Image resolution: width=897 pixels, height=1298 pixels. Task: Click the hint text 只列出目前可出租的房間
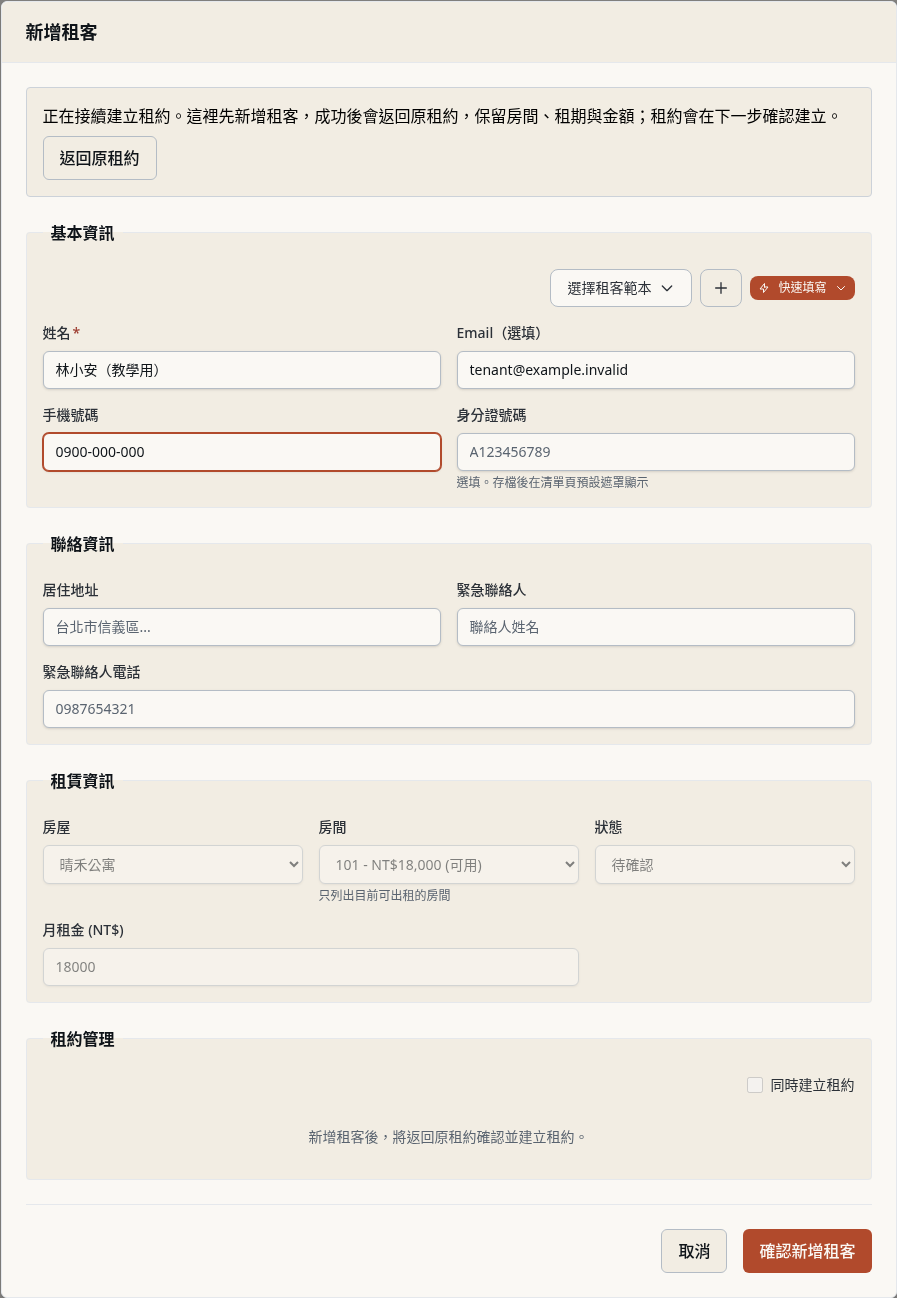tap(385, 895)
